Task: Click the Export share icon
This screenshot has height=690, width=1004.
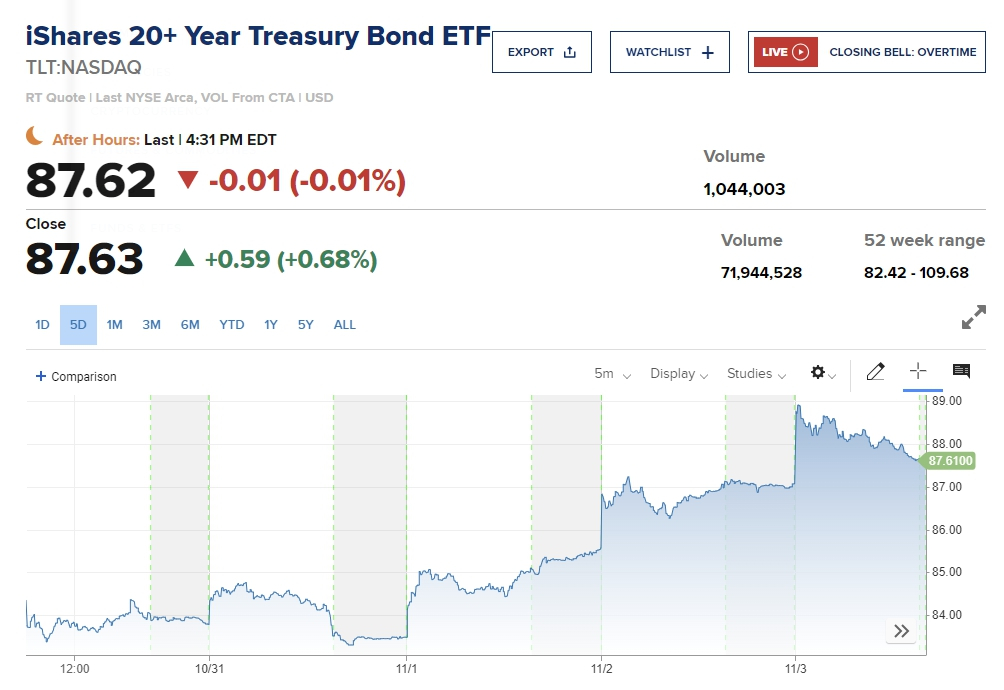Action: click(570, 52)
